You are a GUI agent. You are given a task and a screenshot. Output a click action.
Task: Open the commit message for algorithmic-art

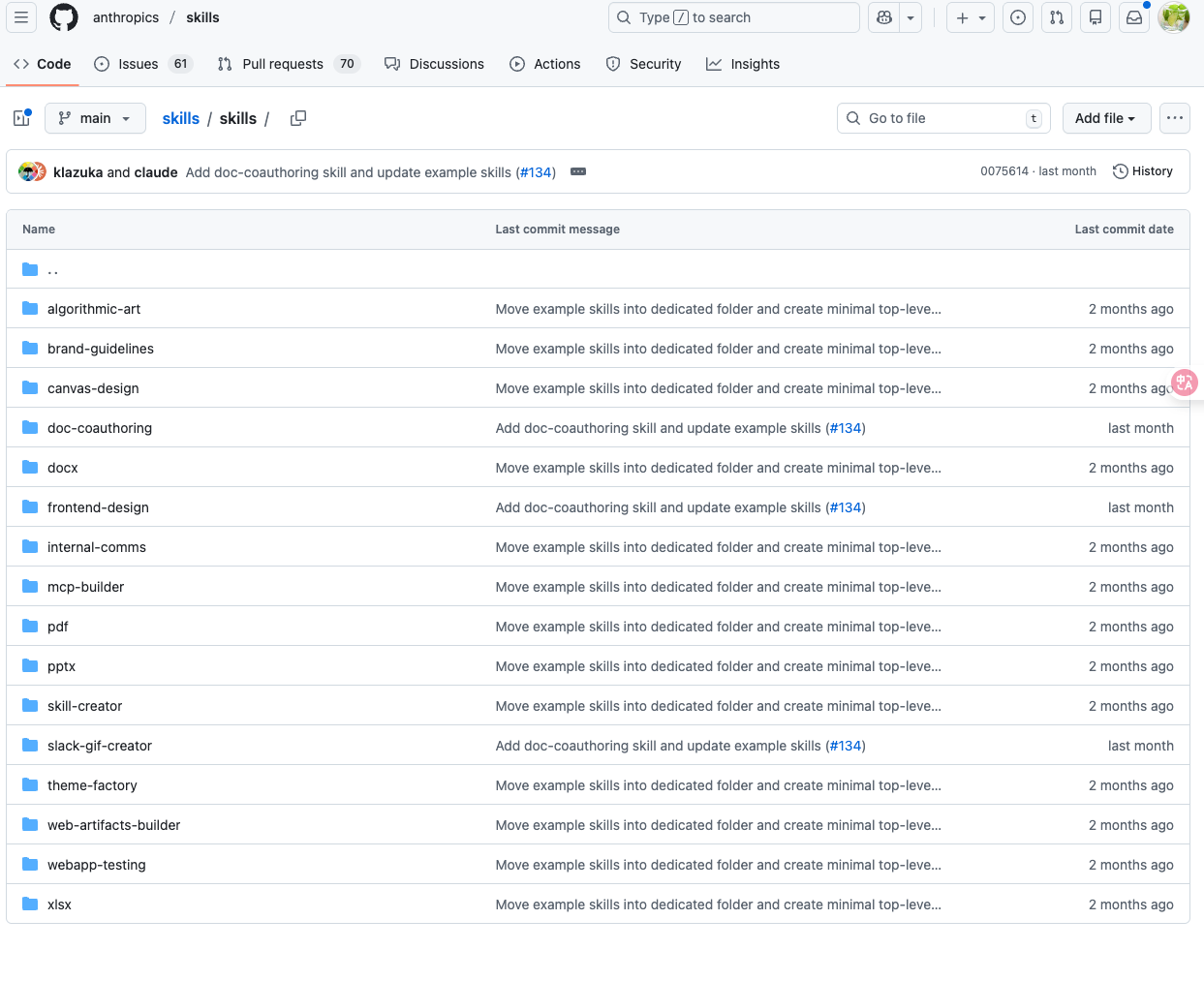pos(718,309)
